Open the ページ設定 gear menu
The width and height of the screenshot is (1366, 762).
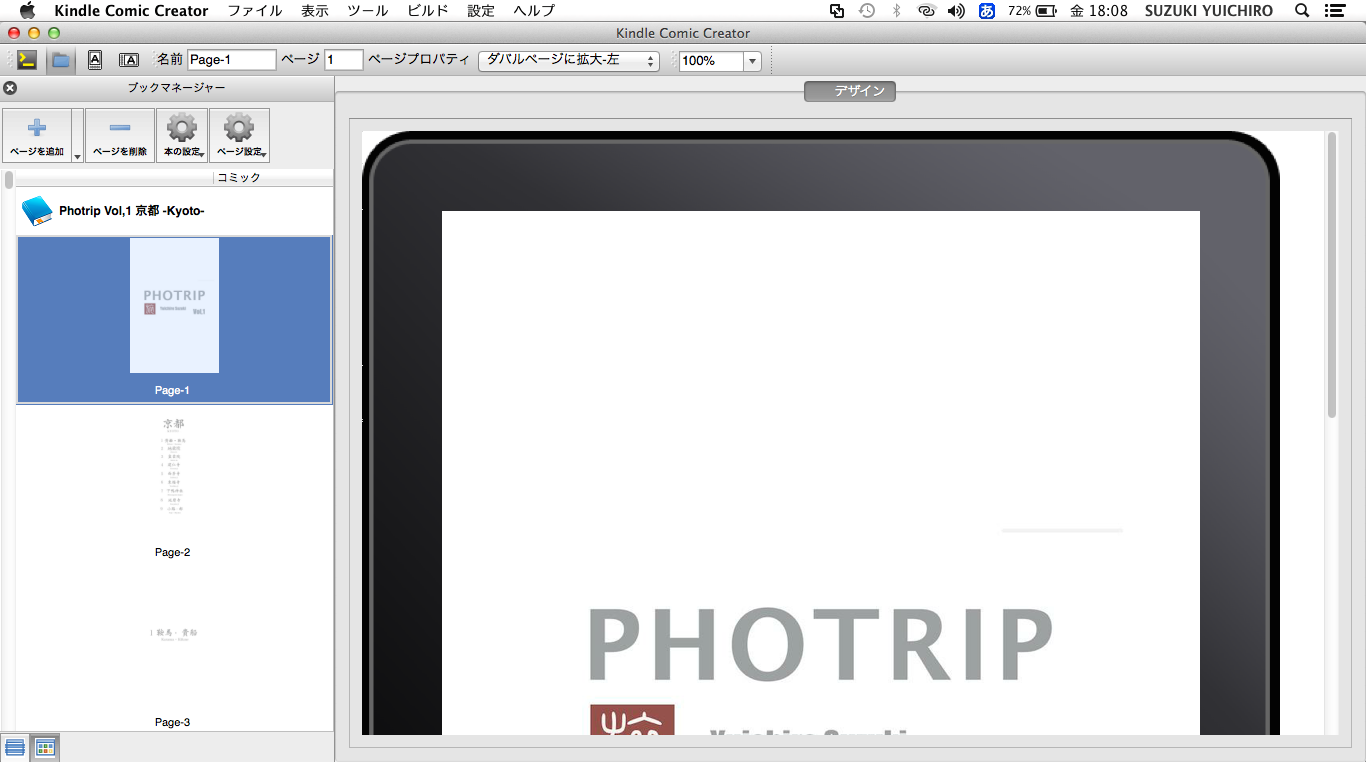[239, 135]
